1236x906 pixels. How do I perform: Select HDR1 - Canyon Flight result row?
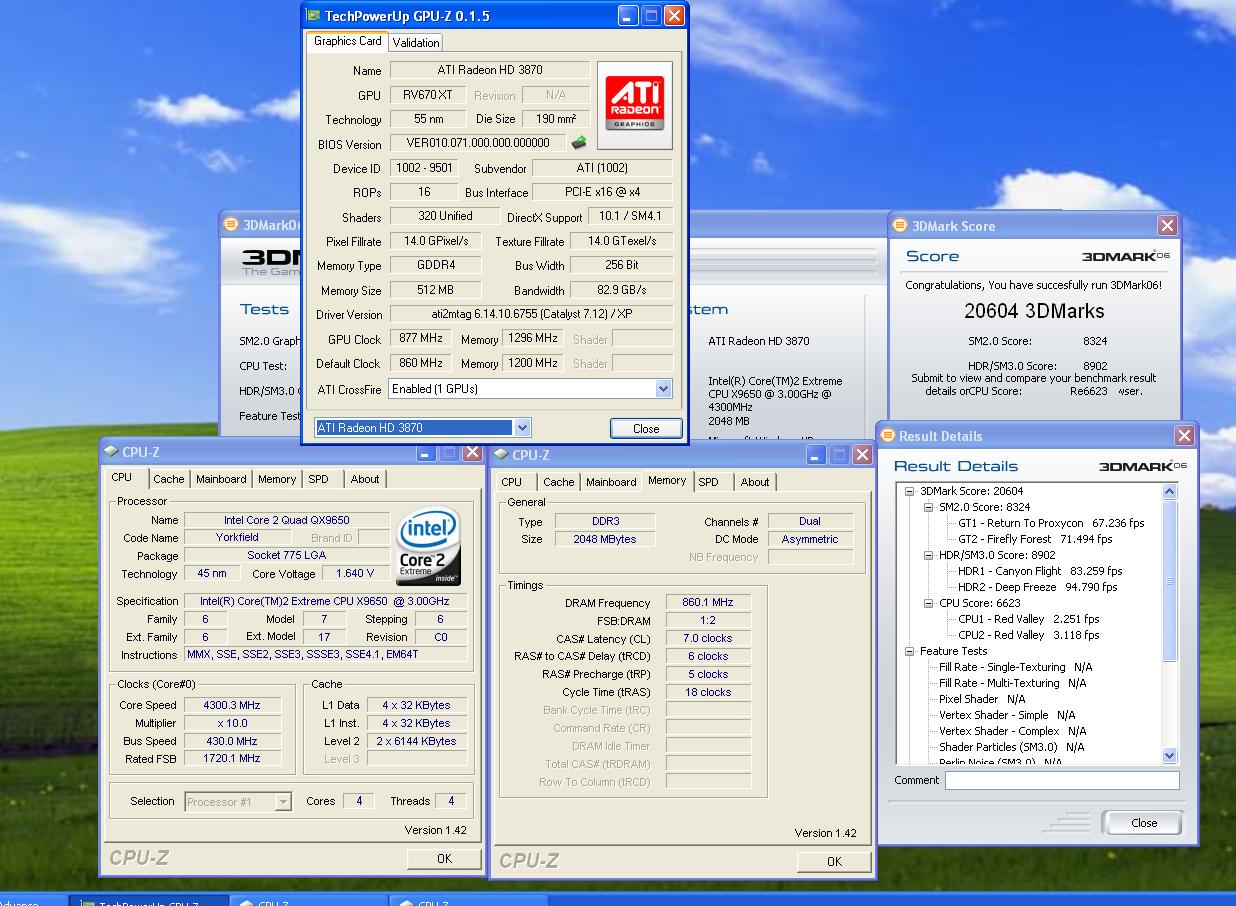pyautogui.click(x=1040, y=571)
